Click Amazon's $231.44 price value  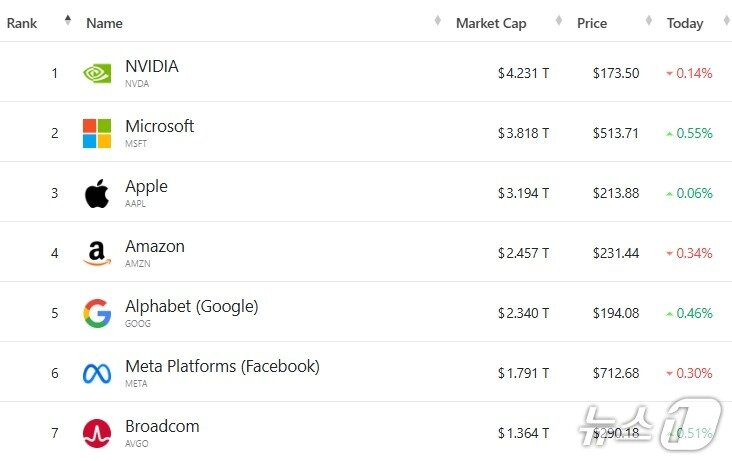pos(615,253)
